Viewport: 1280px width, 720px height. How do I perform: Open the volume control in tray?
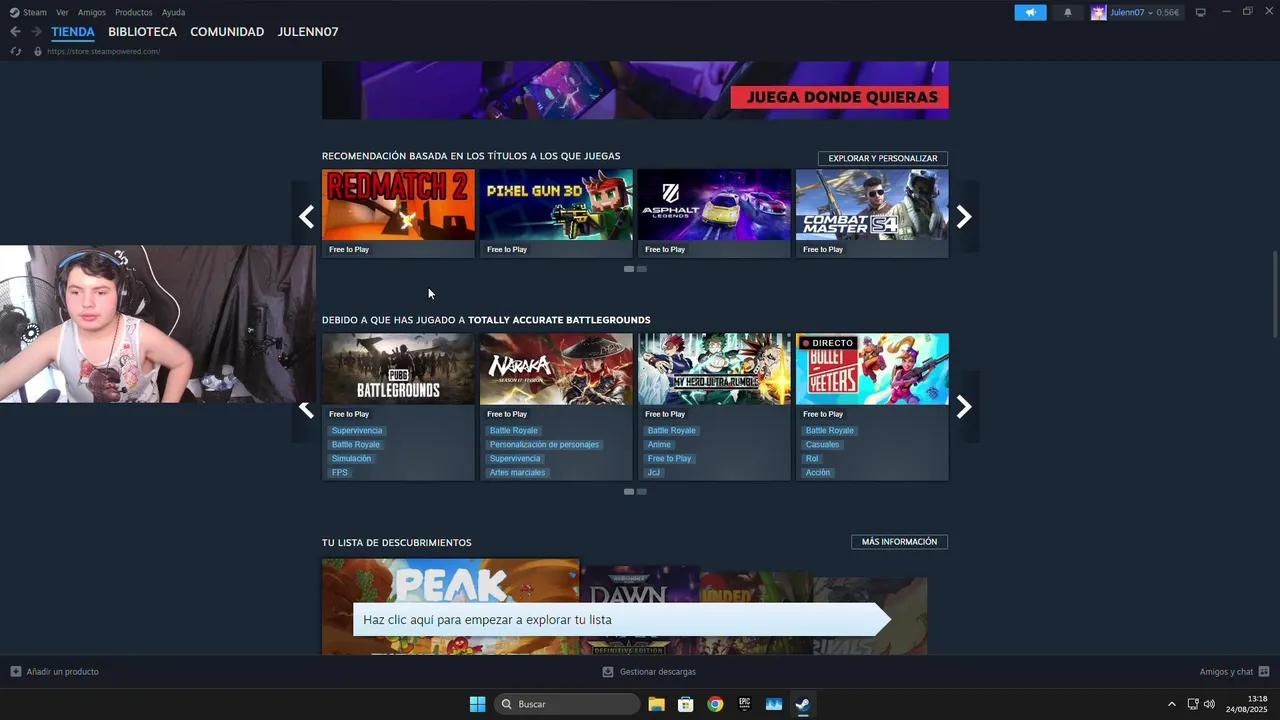pos(1209,704)
